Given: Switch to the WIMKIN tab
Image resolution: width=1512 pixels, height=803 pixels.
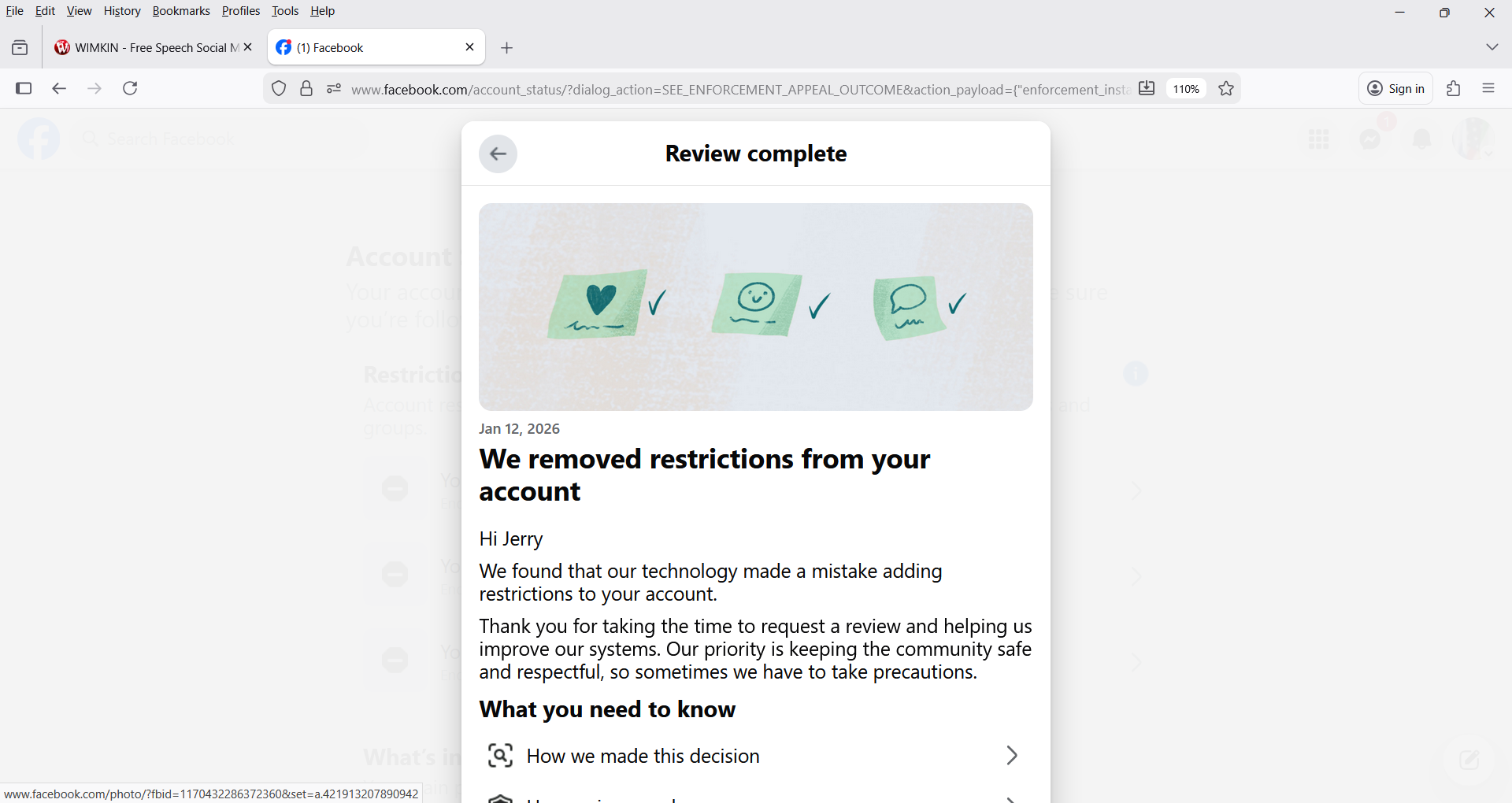Looking at the screenshot, I should [146, 47].
